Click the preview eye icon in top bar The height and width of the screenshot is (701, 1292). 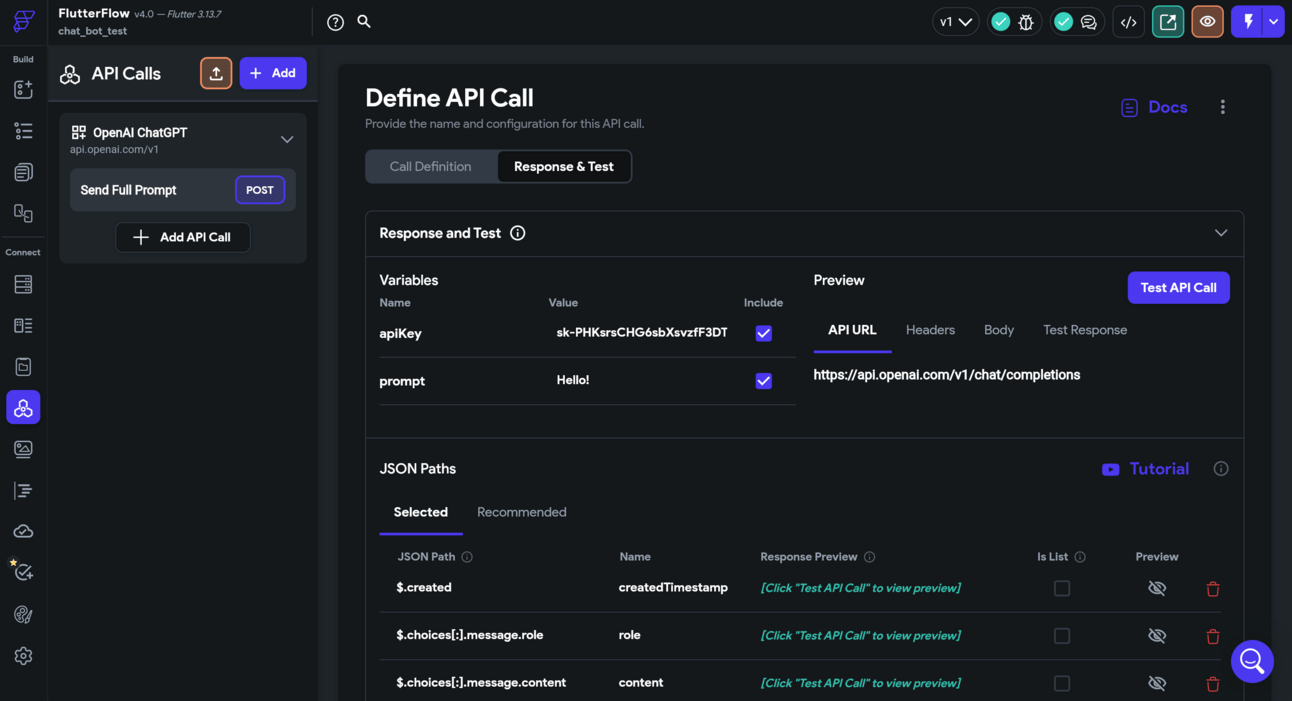coord(1208,22)
